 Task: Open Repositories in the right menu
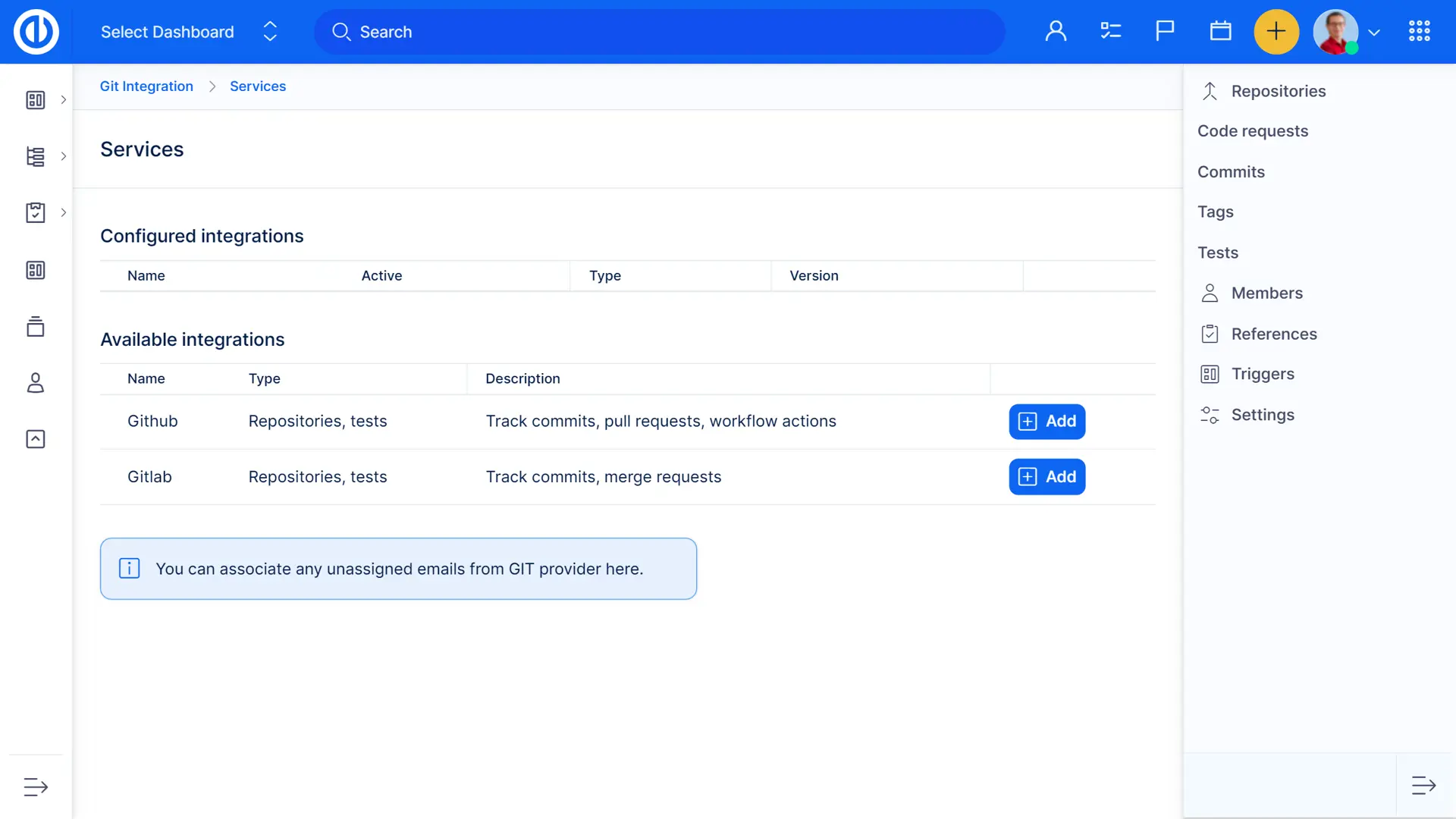coord(1278,91)
